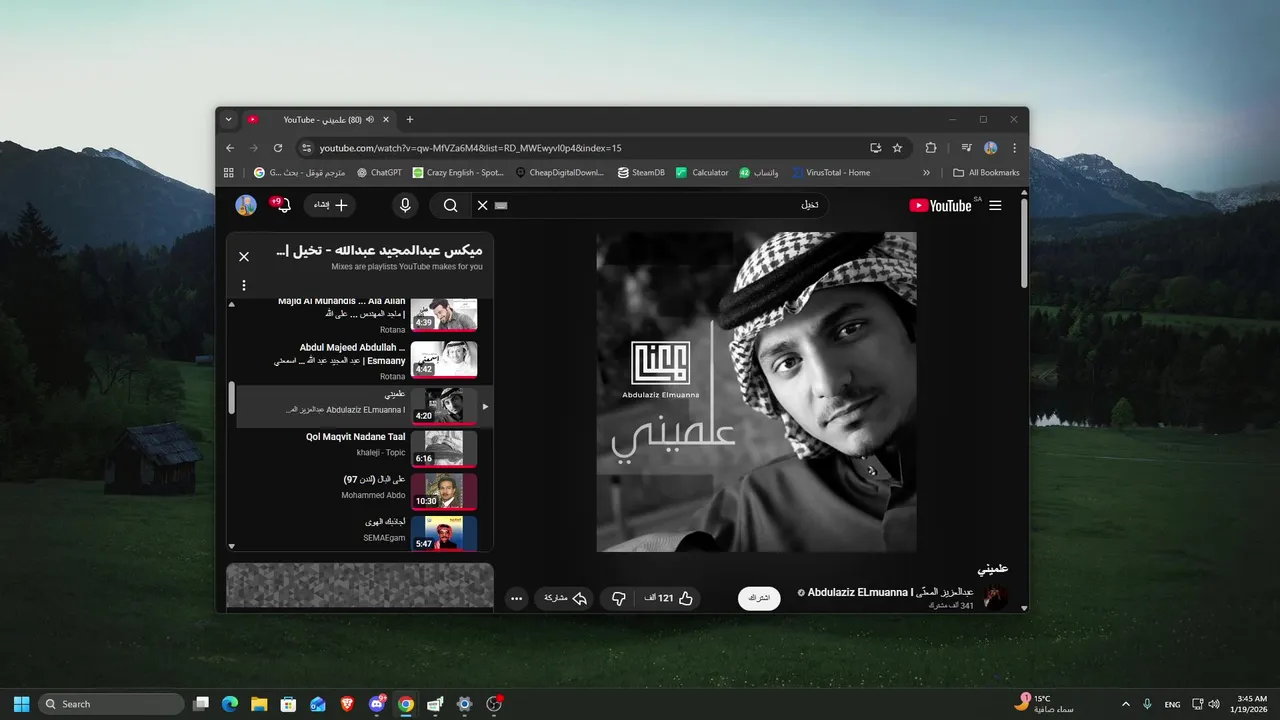The height and width of the screenshot is (720, 1280).
Task: Open the tab search dropdown arrow
Action: pyautogui.click(x=228, y=119)
